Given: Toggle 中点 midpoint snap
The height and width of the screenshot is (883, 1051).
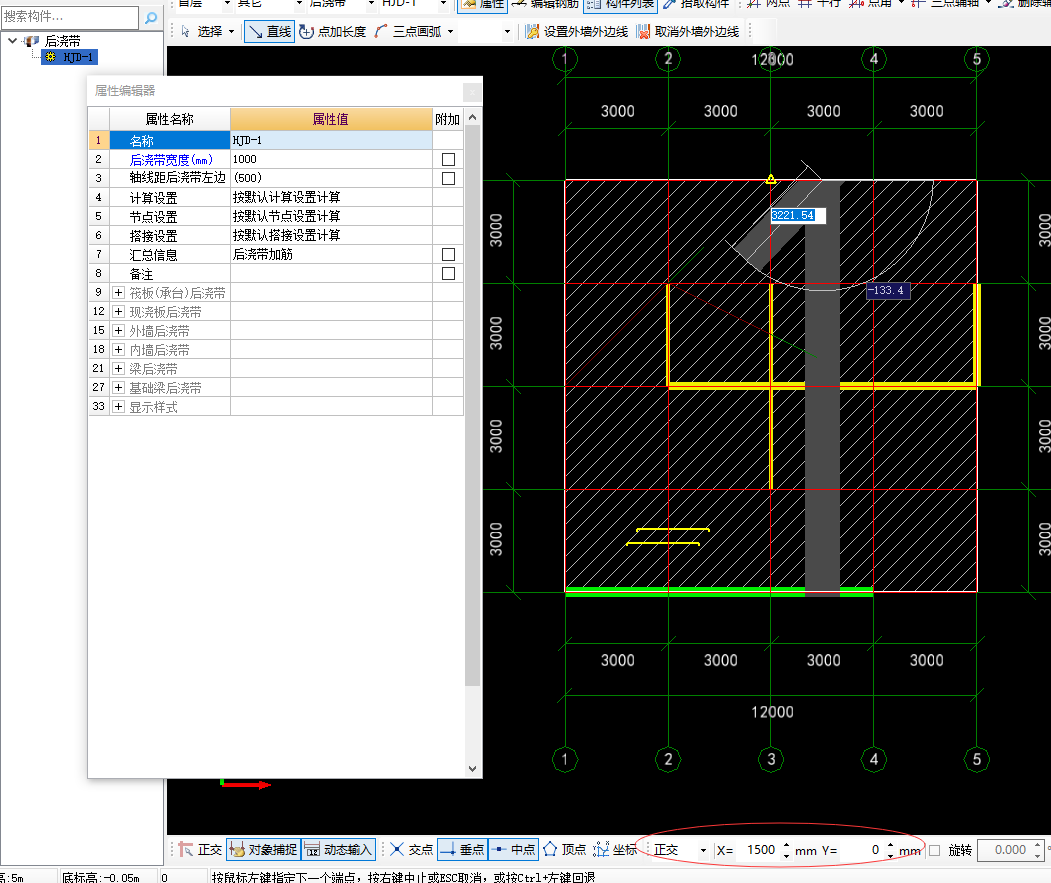Looking at the screenshot, I should tap(513, 849).
